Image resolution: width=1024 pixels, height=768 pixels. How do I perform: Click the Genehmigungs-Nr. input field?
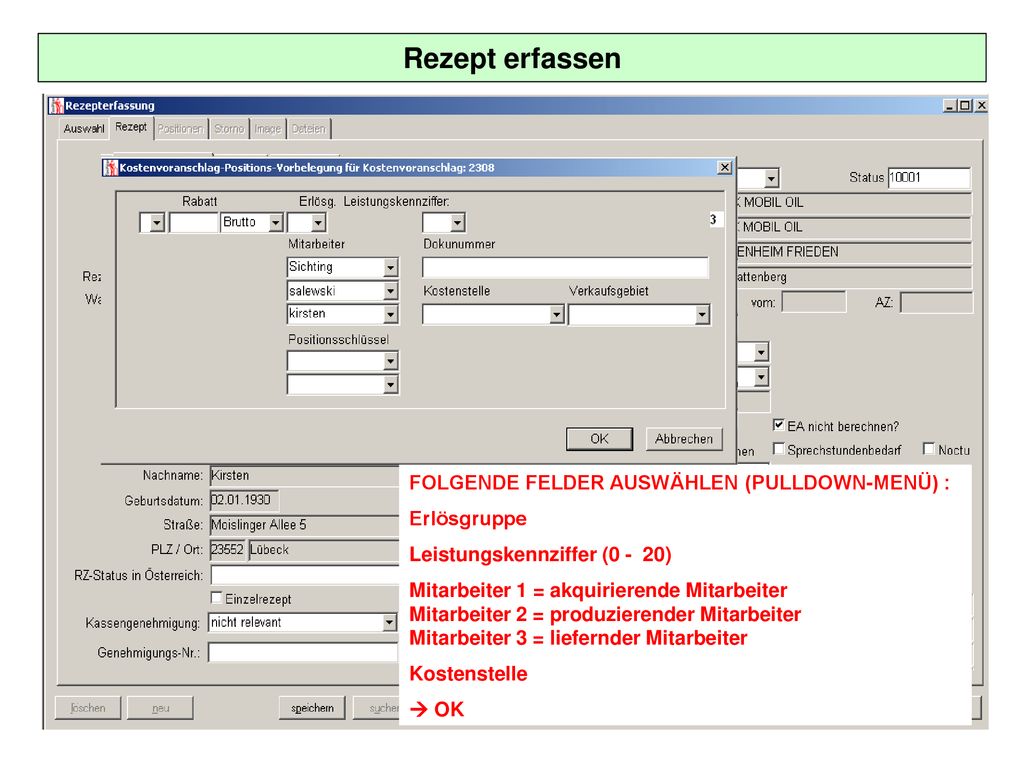pyautogui.click(x=303, y=652)
